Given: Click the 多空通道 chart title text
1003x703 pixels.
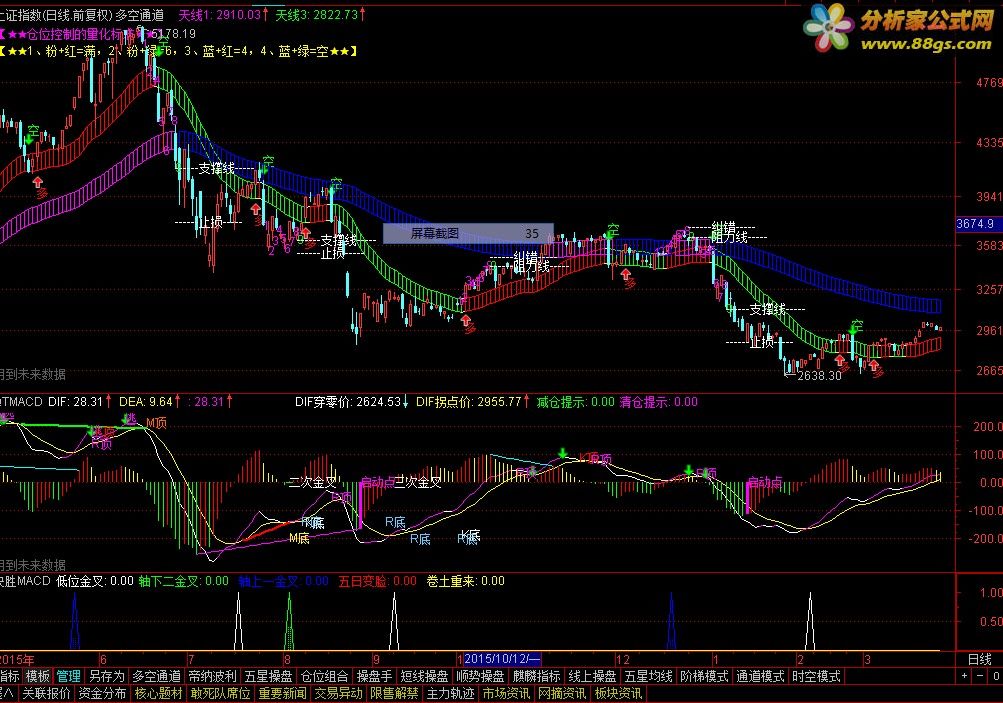Looking at the screenshot, I should 139,15.
